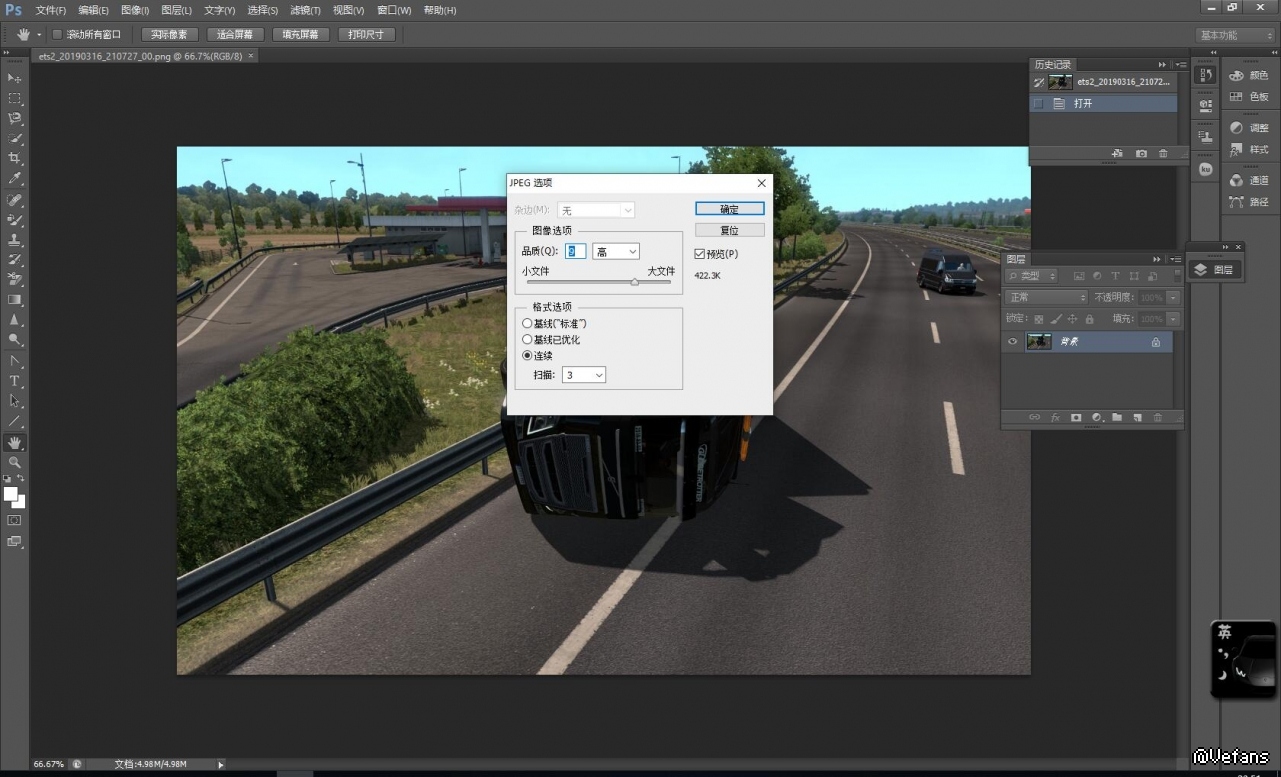This screenshot has height=777, width=1281.
Task: Click the 确定 button in JPEG dialog
Action: click(x=729, y=209)
